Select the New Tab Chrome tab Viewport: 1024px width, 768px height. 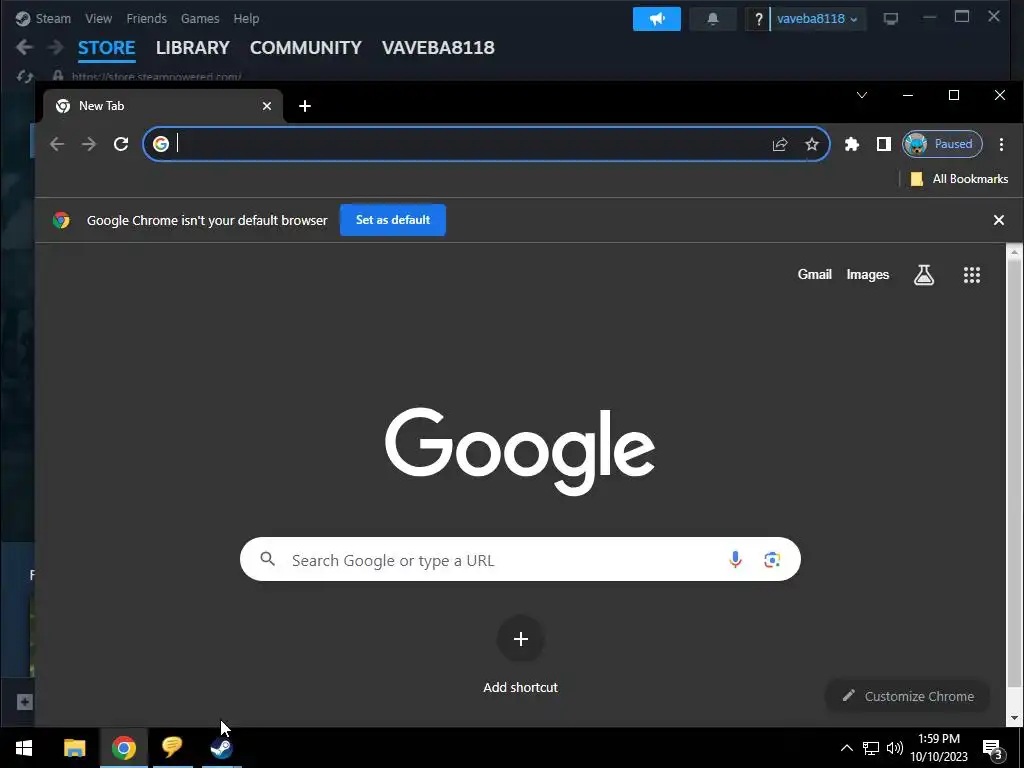163,106
